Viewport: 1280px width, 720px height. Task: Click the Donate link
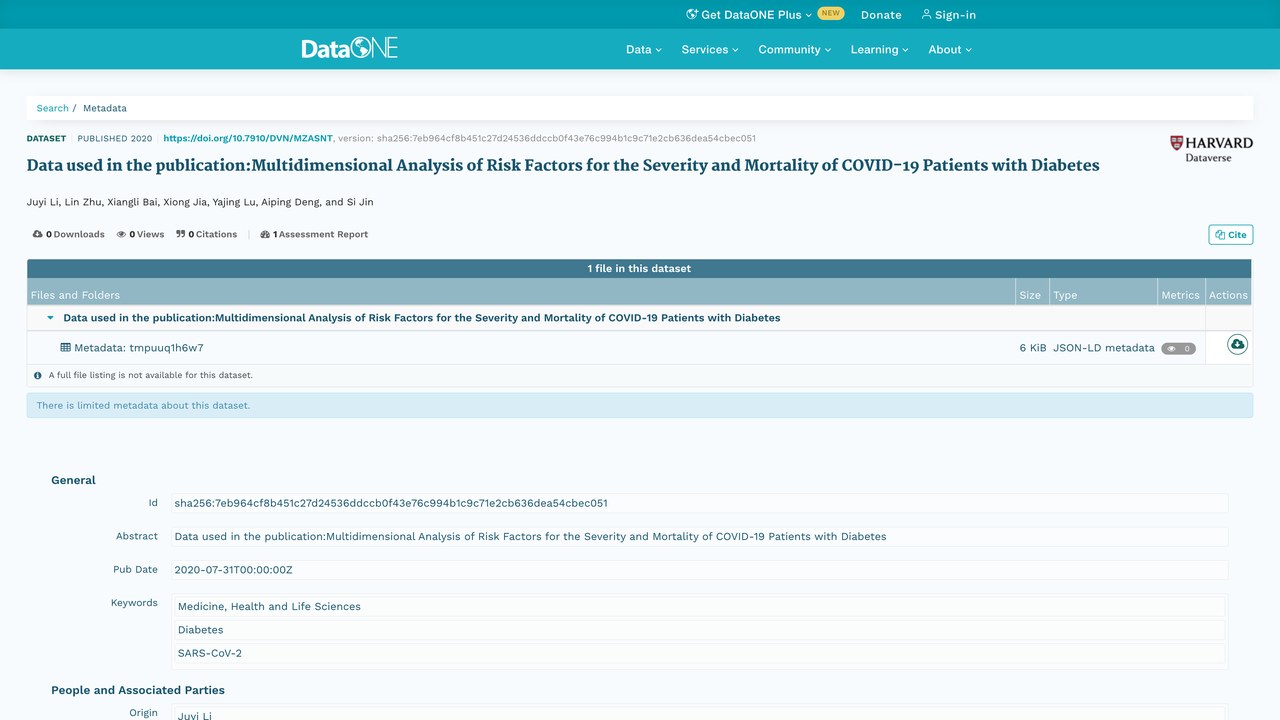click(x=881, y=15)
